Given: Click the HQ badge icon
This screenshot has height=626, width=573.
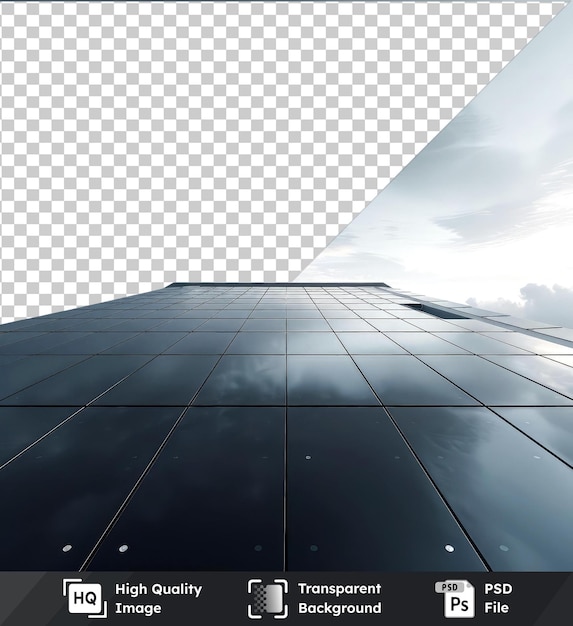Looking at the screenshot, I should click(85, 598).
